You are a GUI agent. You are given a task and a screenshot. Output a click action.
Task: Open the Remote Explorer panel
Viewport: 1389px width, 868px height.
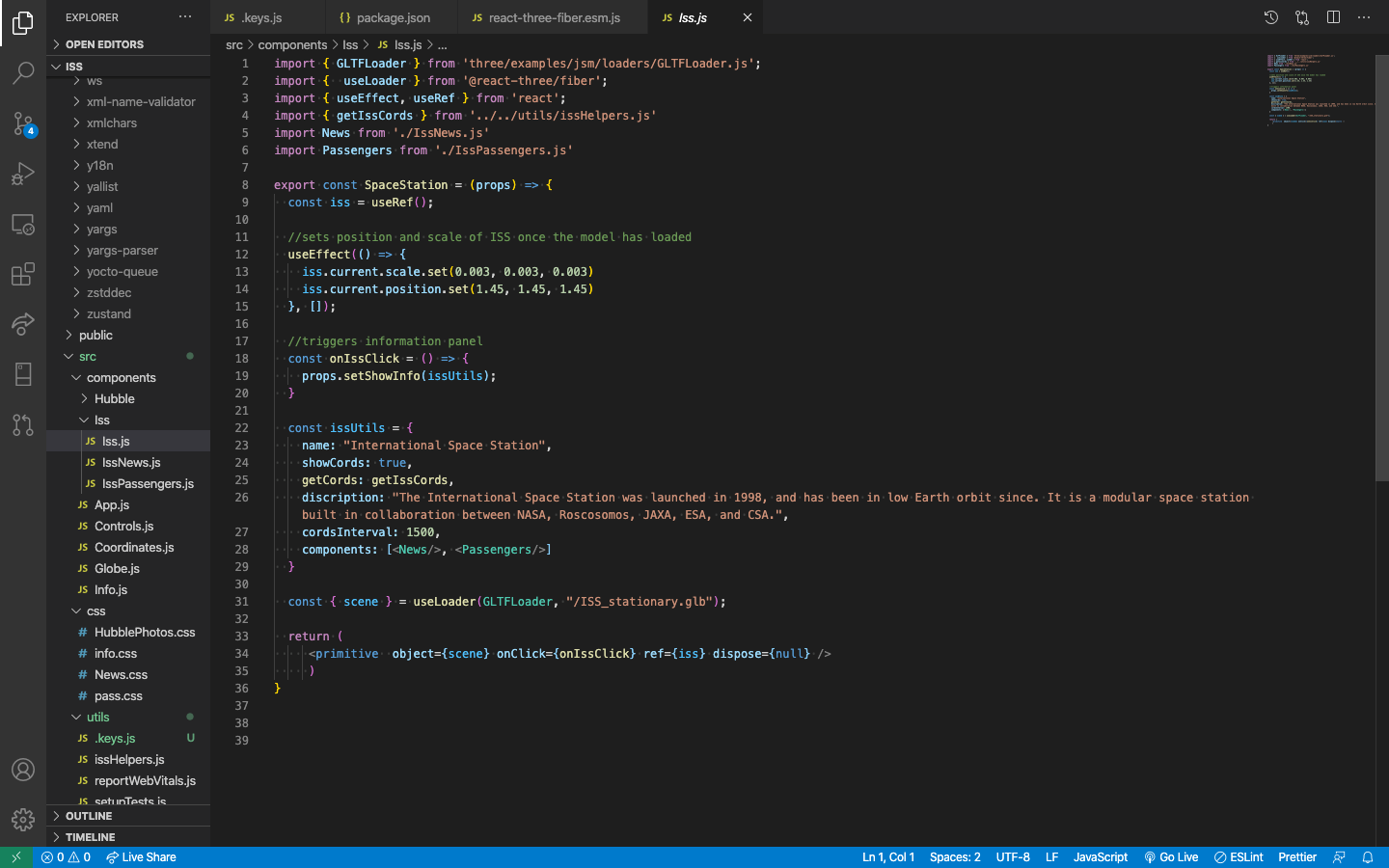[x=23, y=224]
